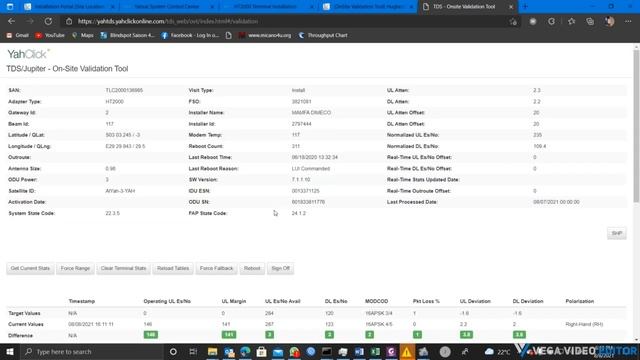Switch to the HT2000 Terminal Installation tab
This screenshot has width=640, height=360.
(x=268, y=7)
